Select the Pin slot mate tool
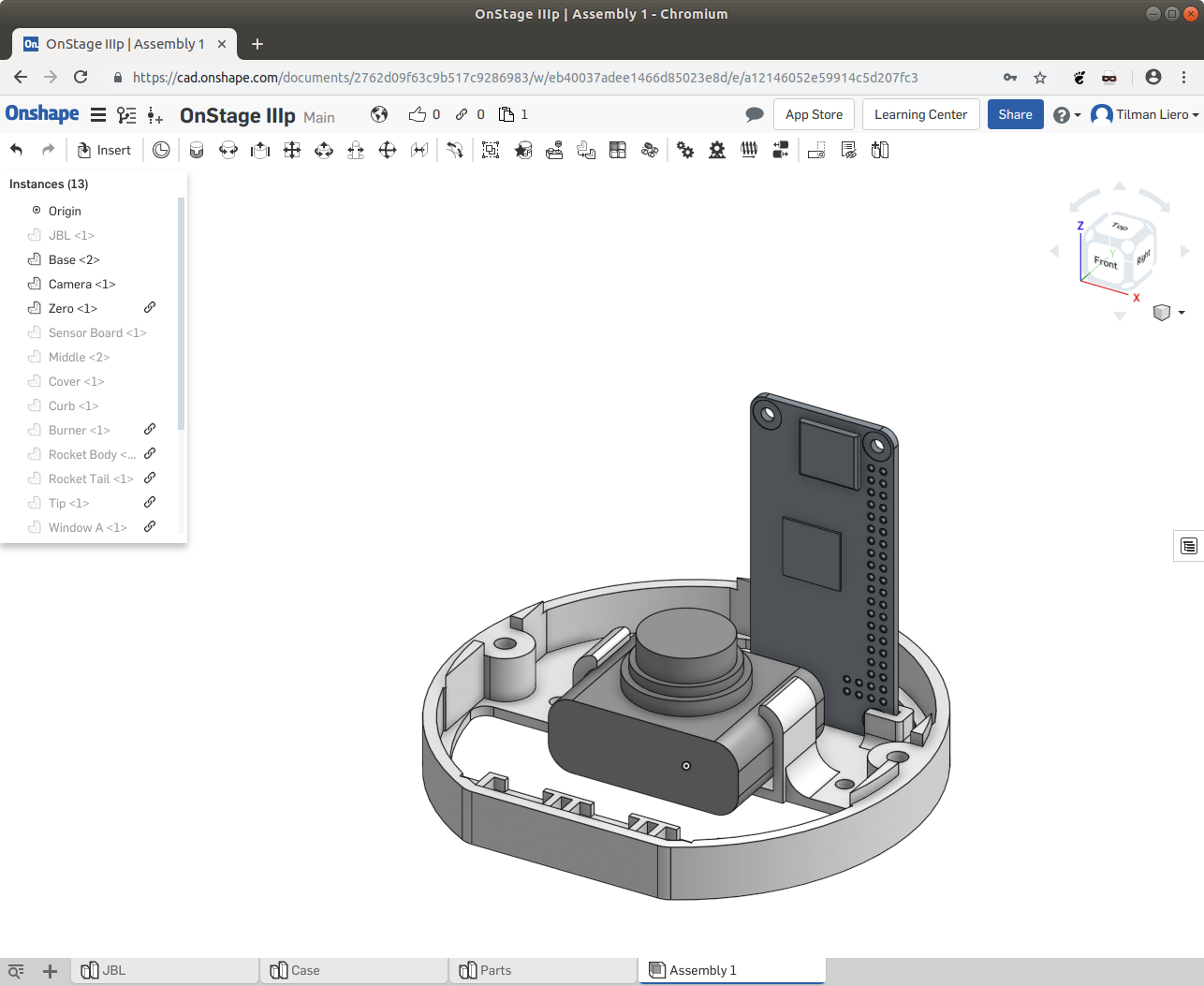This screenshot has height=986, width=1204. (x=356, y=150)
